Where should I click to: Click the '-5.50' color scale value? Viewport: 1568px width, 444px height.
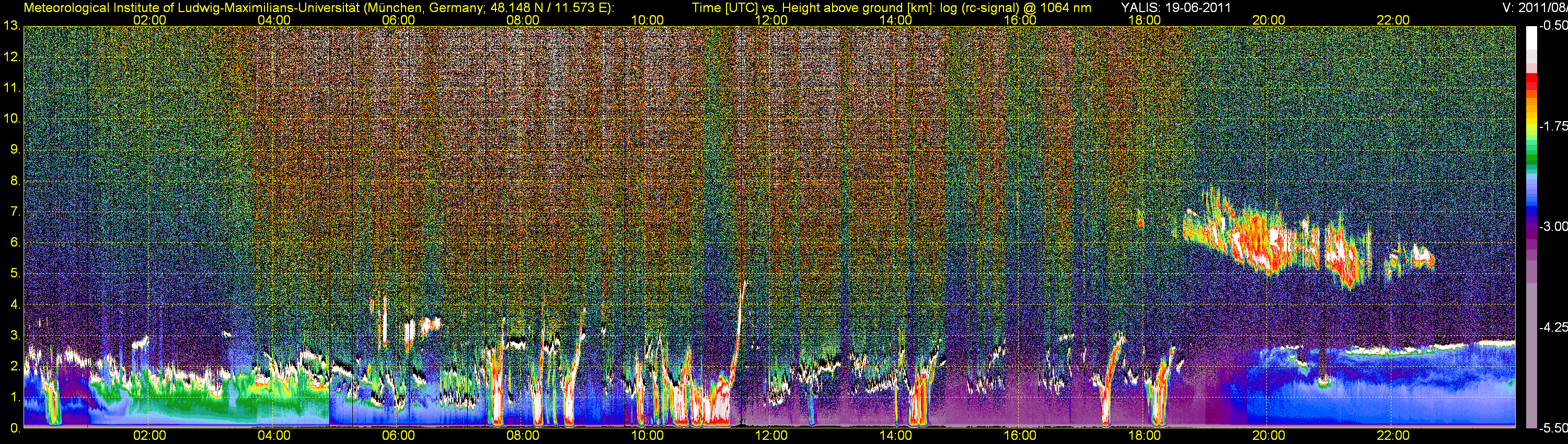point(1553,428)
